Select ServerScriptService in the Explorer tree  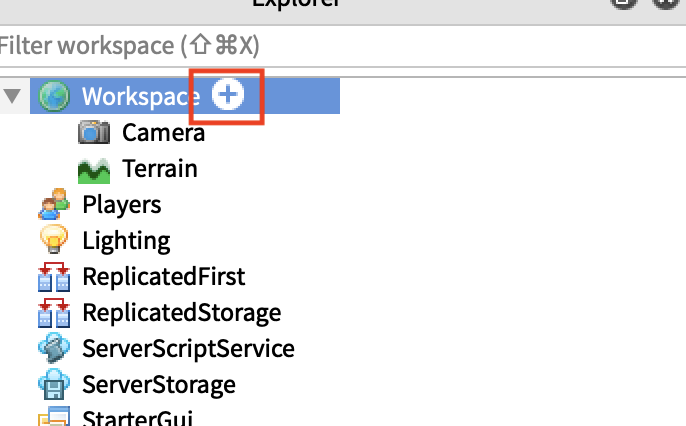[x=188, y=349]
